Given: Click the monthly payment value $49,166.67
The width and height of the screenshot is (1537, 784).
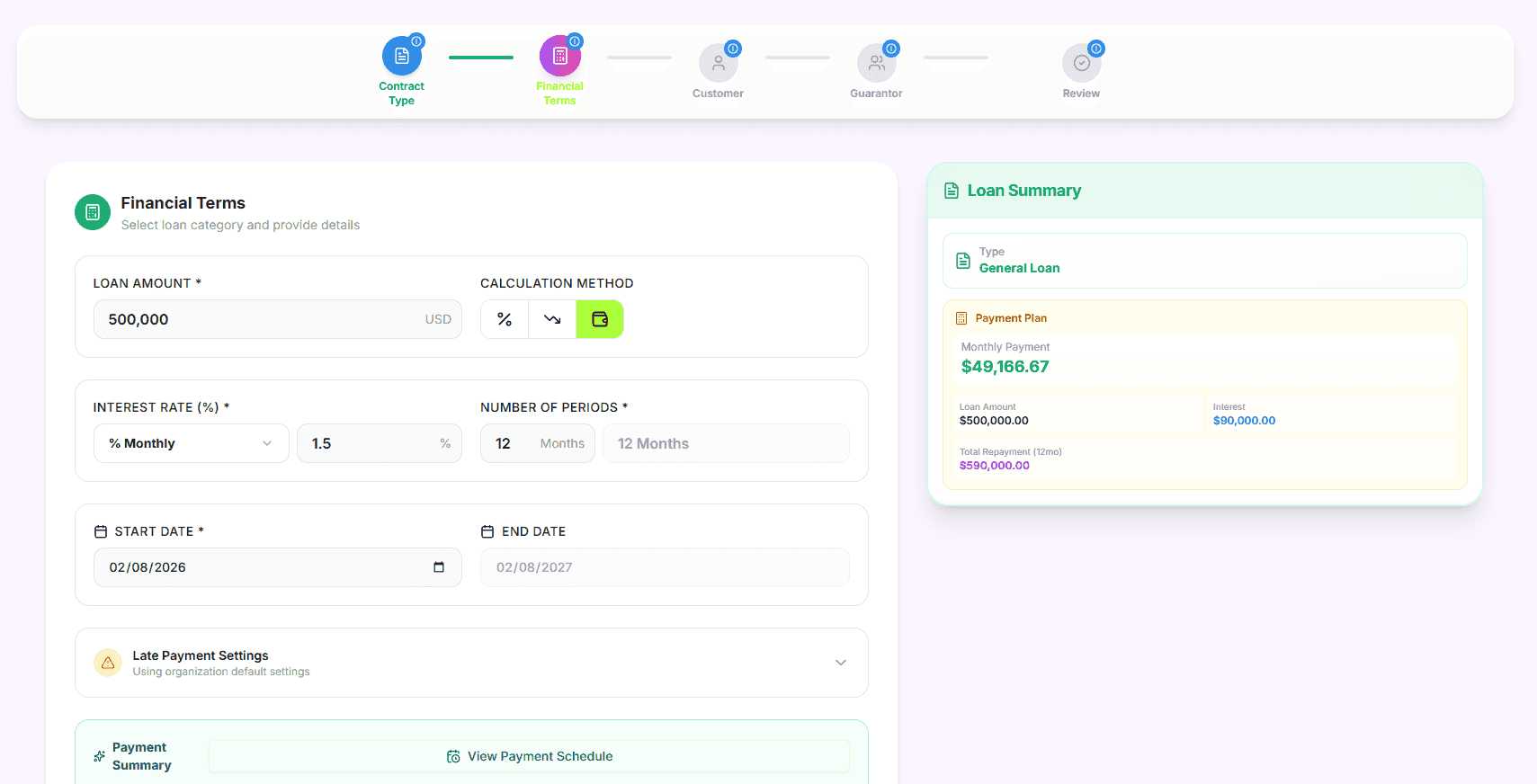Looking at the screenshot, I should (1005, 367).
